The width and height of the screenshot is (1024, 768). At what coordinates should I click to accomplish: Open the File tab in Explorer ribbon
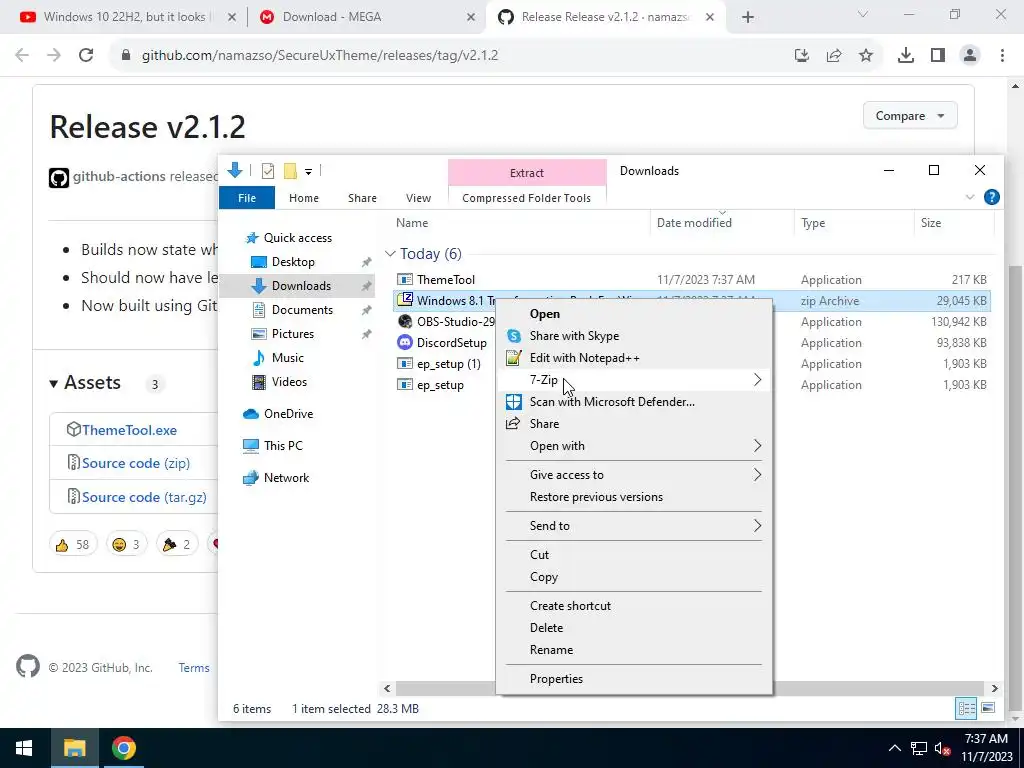coord(247,198)
